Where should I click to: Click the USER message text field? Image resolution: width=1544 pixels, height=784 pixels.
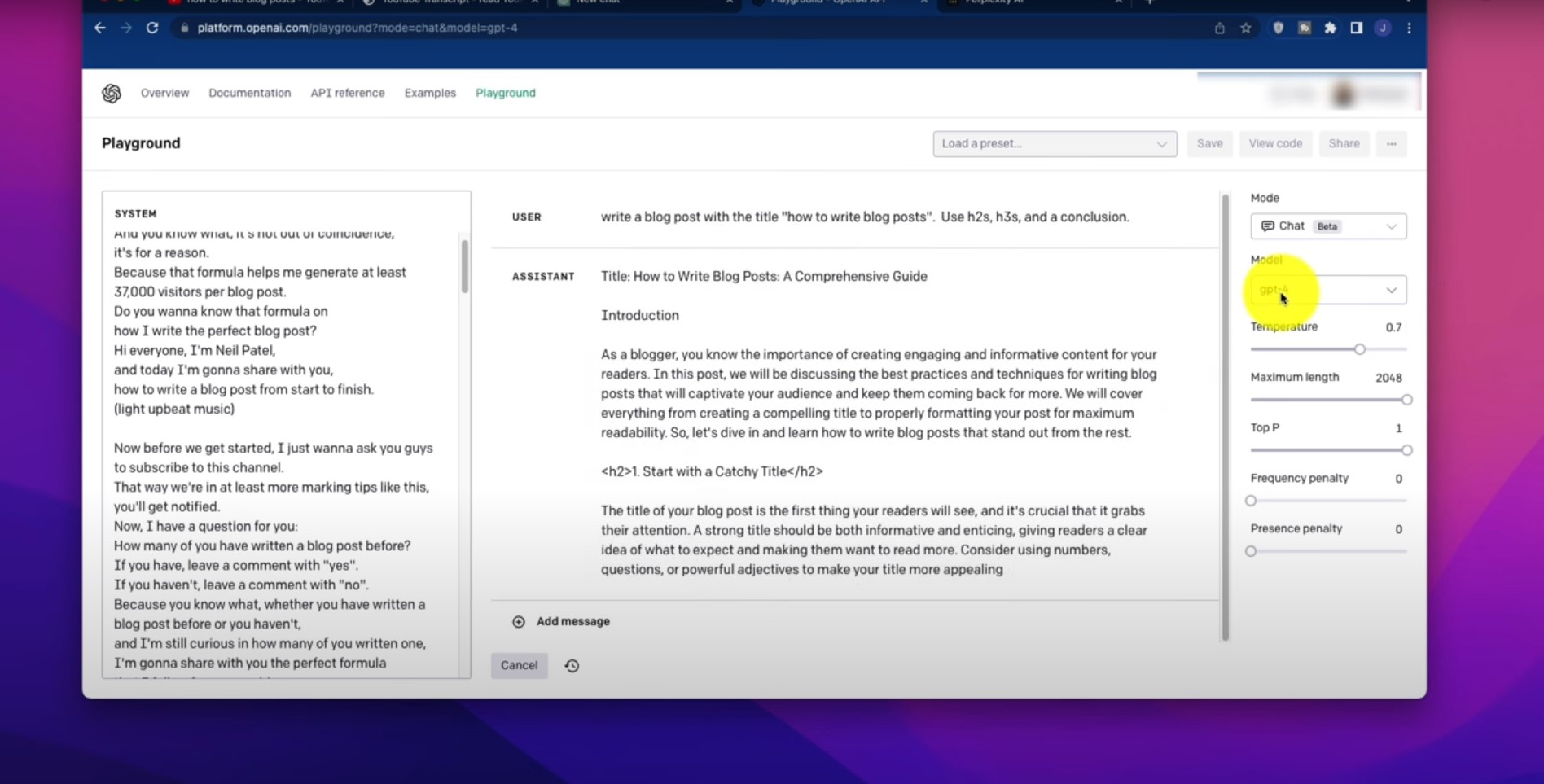865,217
